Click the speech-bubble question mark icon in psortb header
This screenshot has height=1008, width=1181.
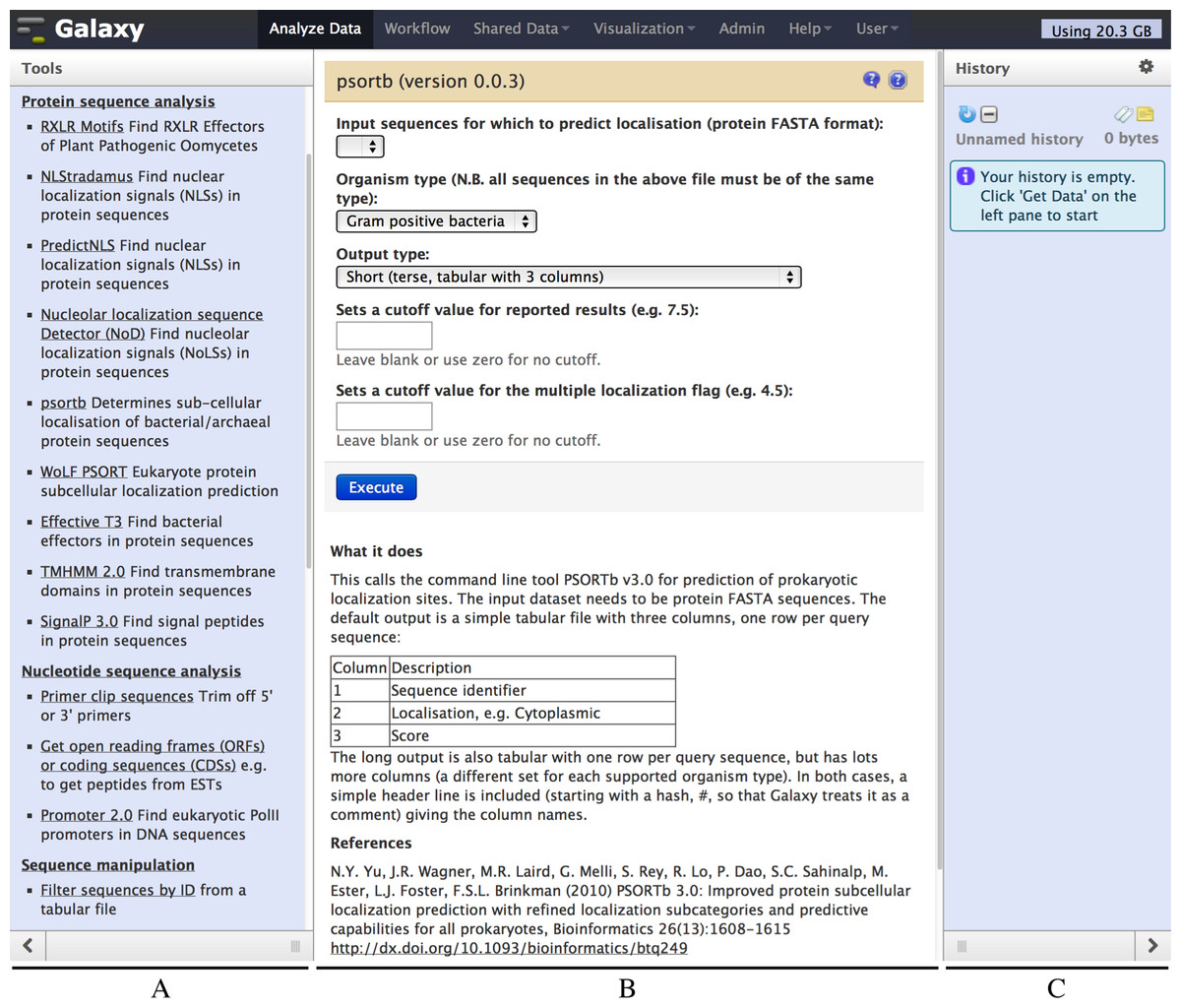871,80
